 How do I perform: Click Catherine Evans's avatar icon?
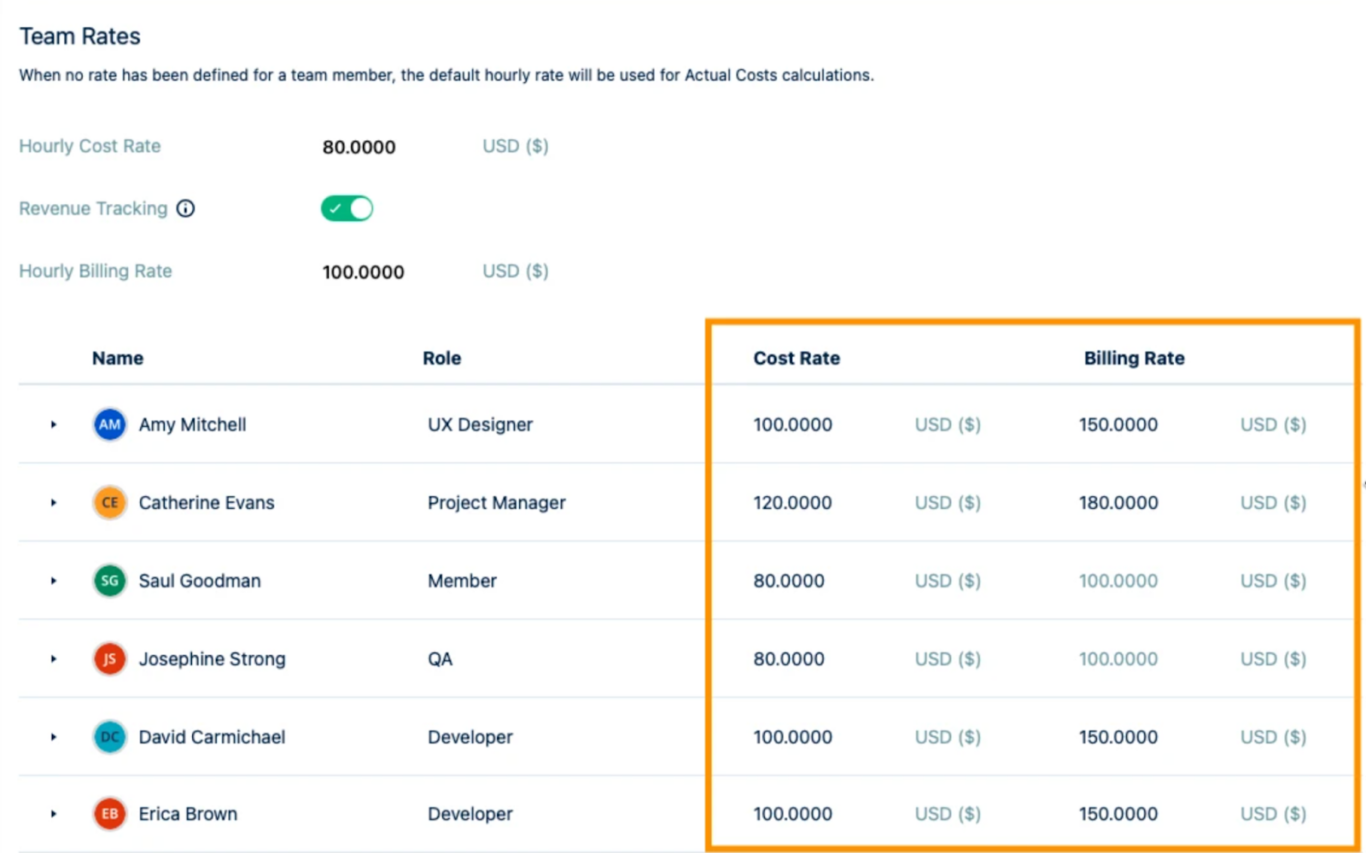pyautogui.click(x=109, y=503)
